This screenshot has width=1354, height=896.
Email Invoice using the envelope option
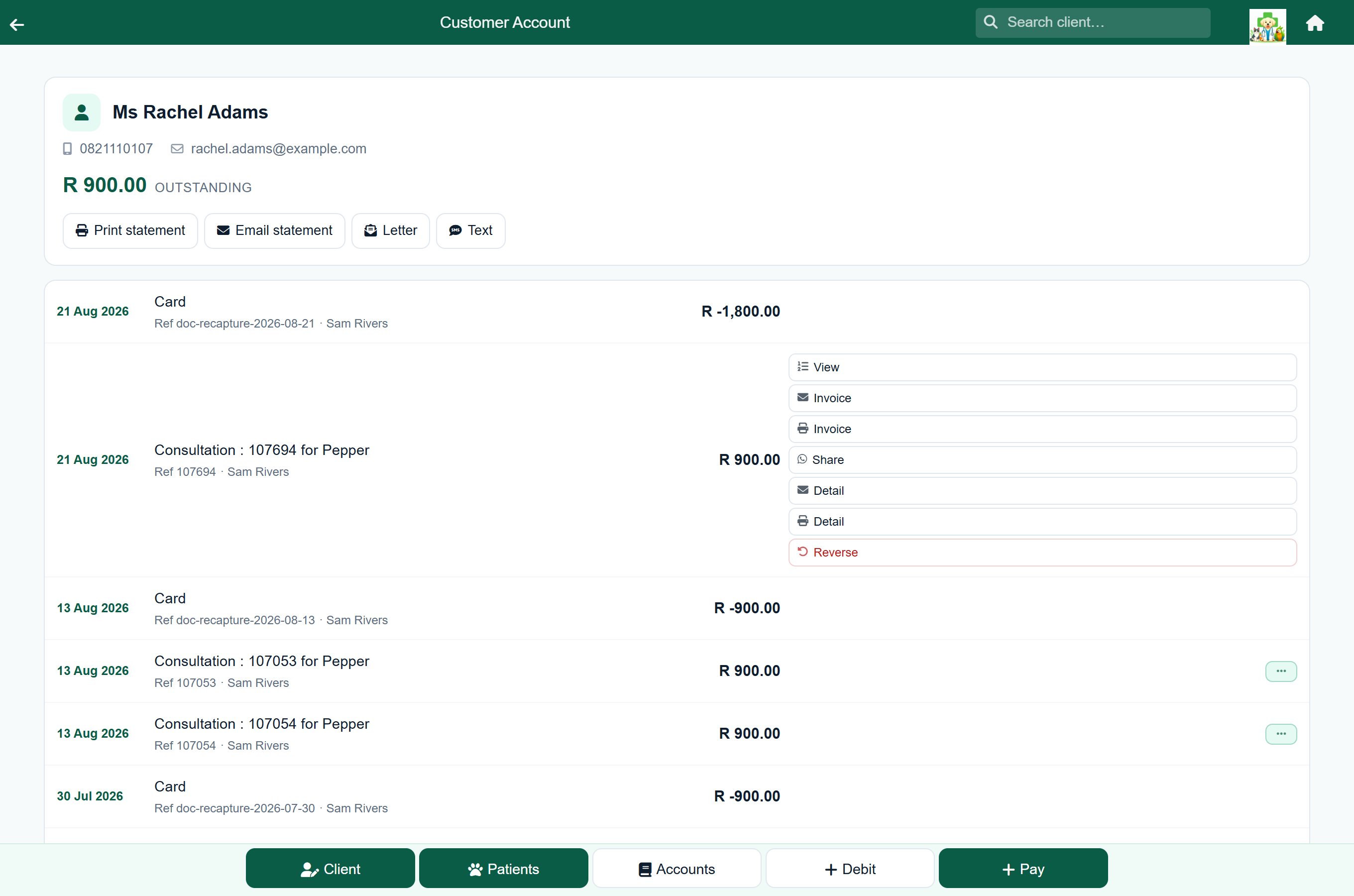point(1042,398)
